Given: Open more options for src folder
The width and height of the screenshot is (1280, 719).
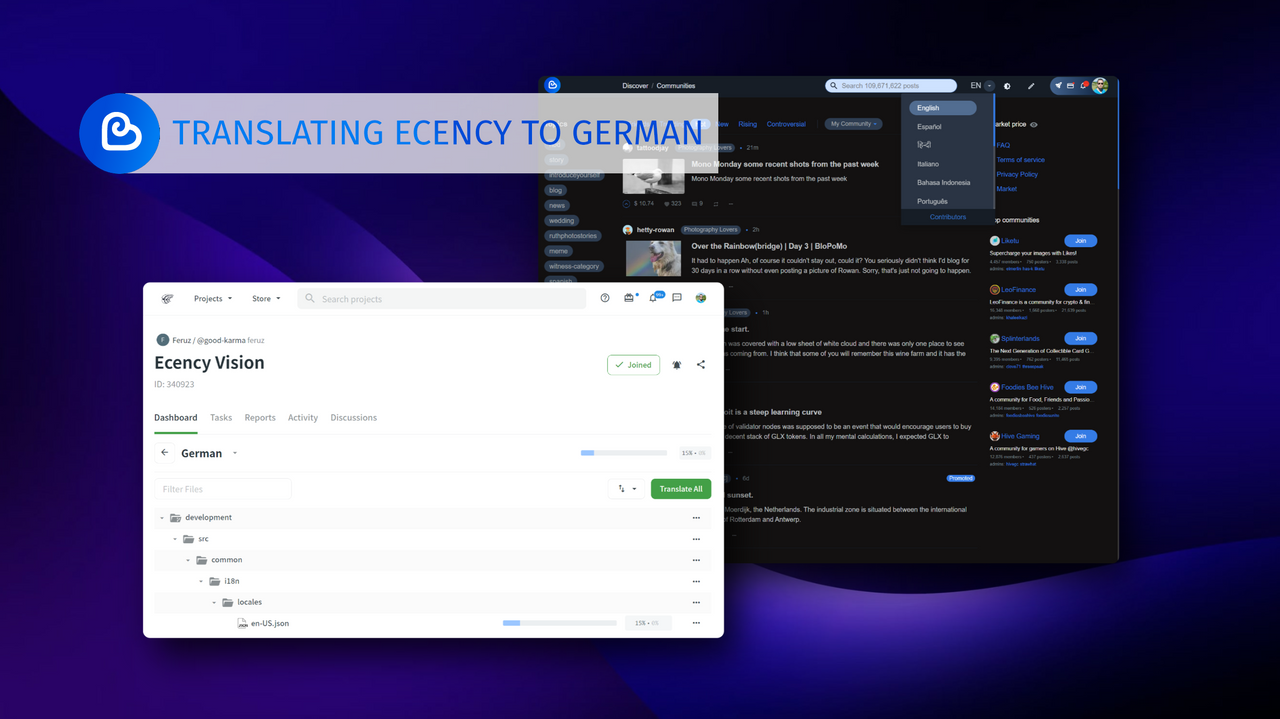Looking at the screenshot, I should [696, 539].
